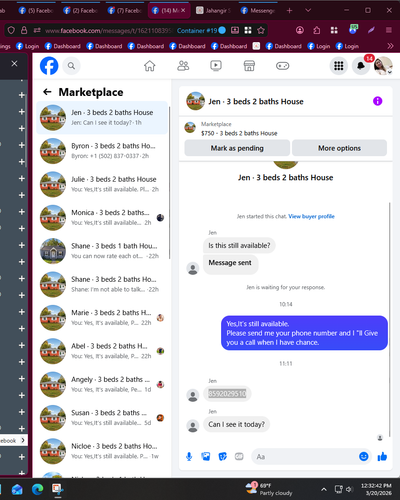Open Shane 3 beds 1 bath House chat

pos(102,251)
